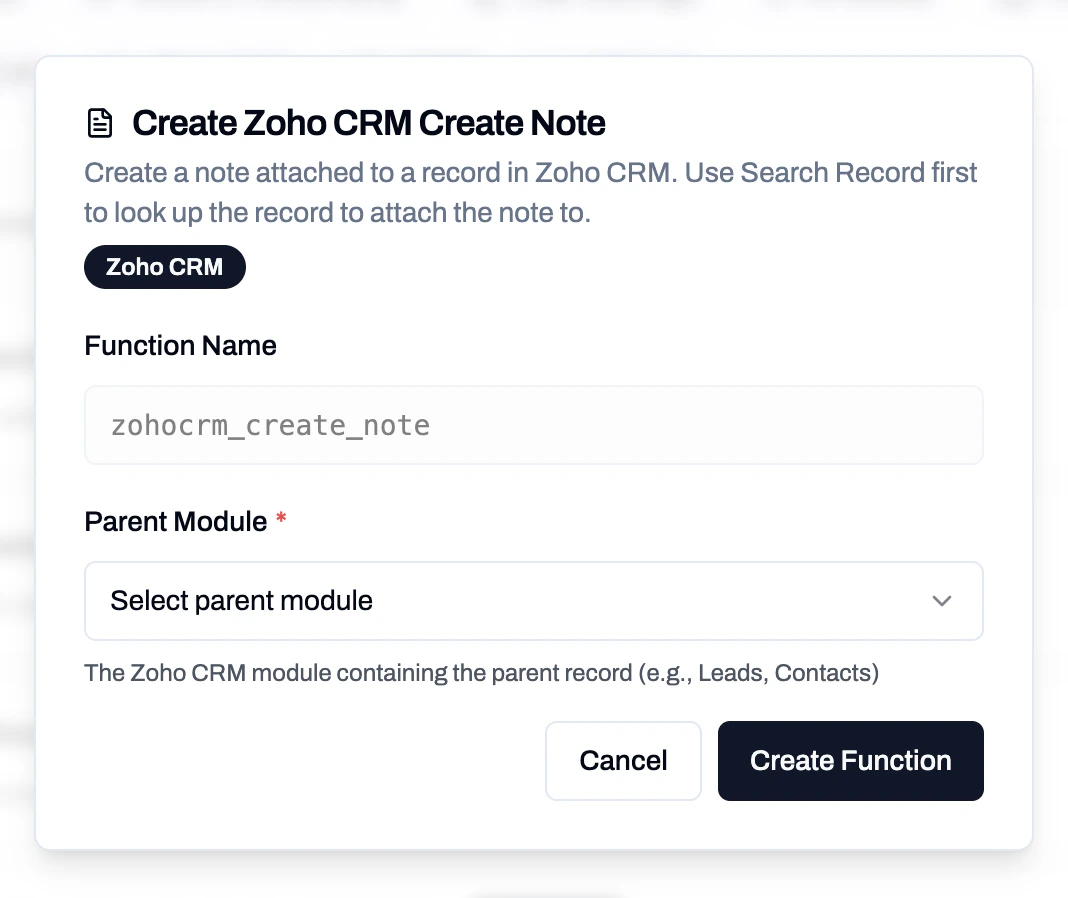The width and height of the screenshot is (1068, 898).
Task: Click the document icon beside the dialog title
Action: [100, 122]
